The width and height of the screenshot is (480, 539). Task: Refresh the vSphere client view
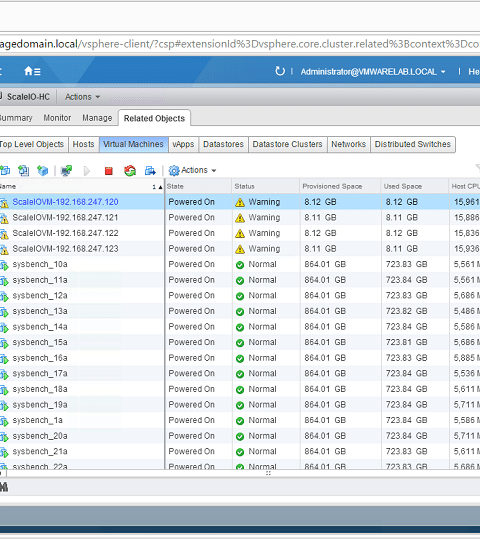click(280, 71)
